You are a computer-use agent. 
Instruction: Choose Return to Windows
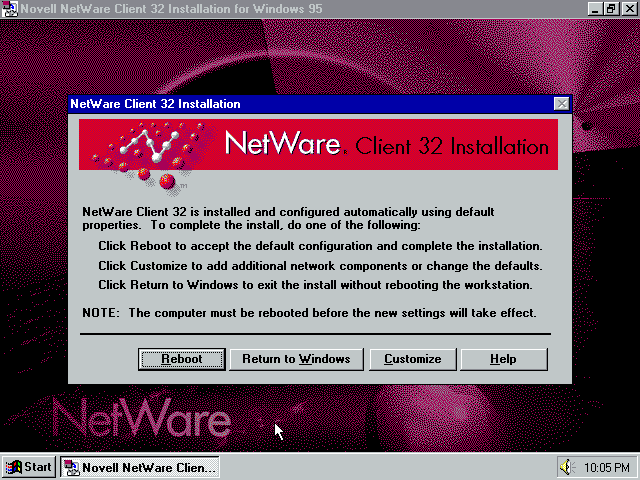(x=296, y=359)
